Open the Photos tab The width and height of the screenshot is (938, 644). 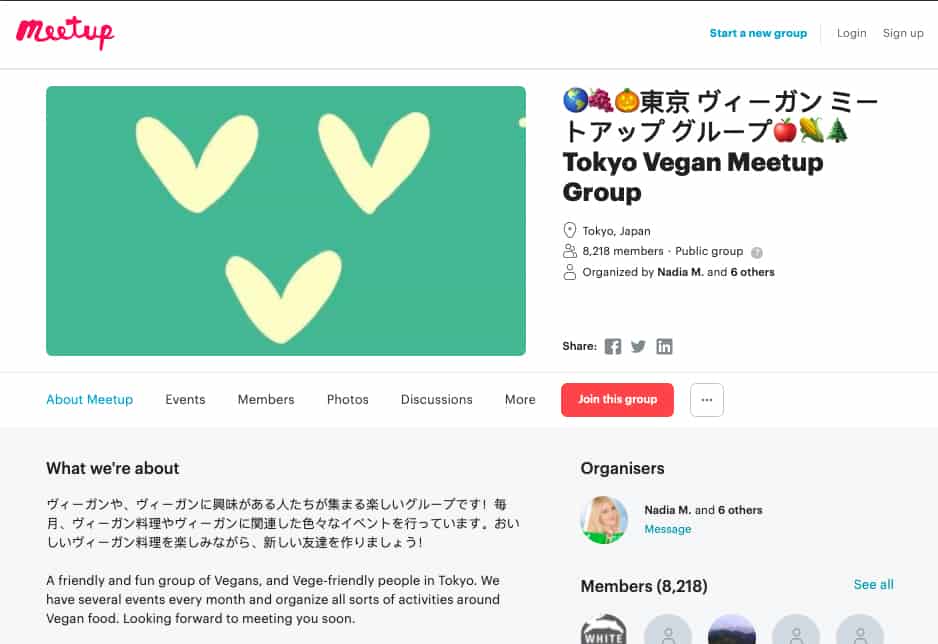click(347, 399)
